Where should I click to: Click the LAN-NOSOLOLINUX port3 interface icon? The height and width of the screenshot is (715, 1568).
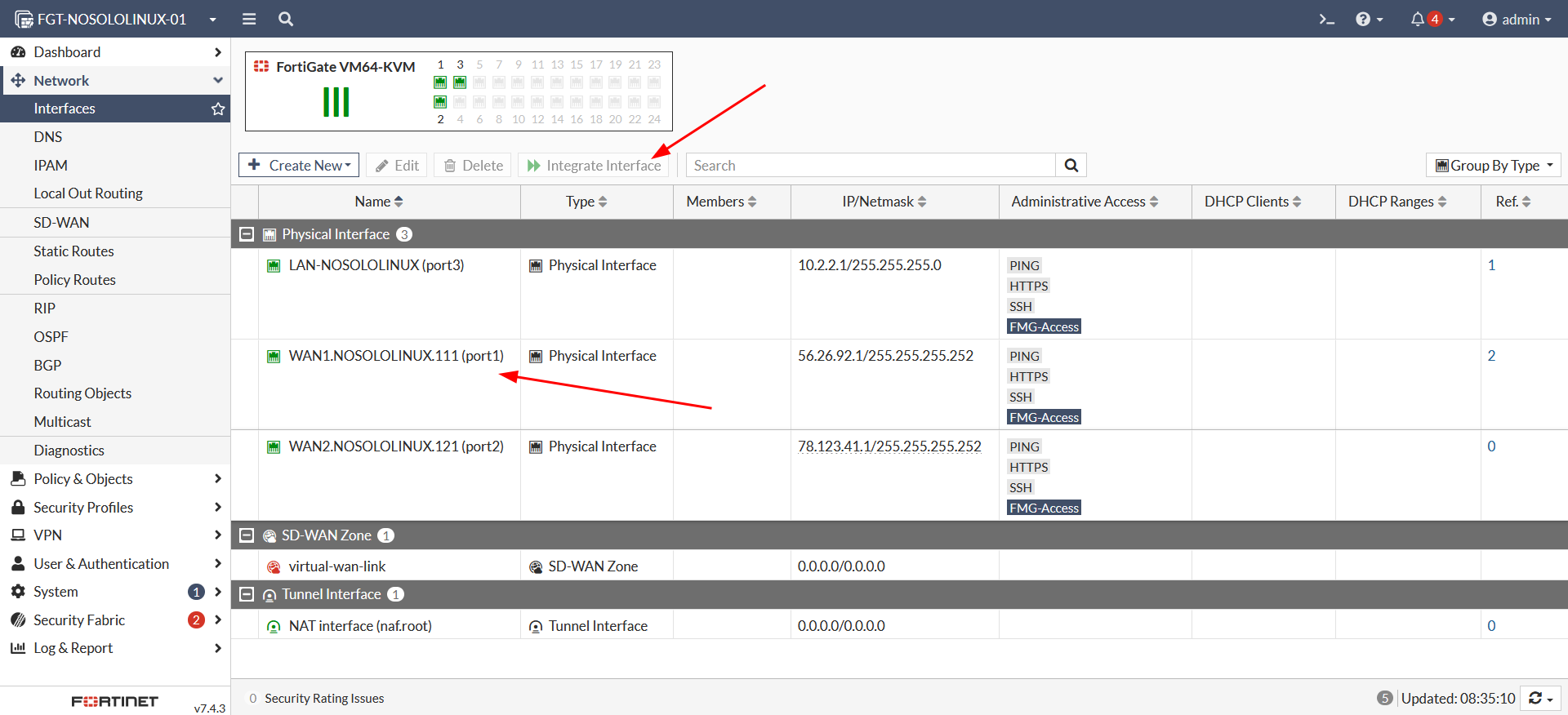point(274,265)
